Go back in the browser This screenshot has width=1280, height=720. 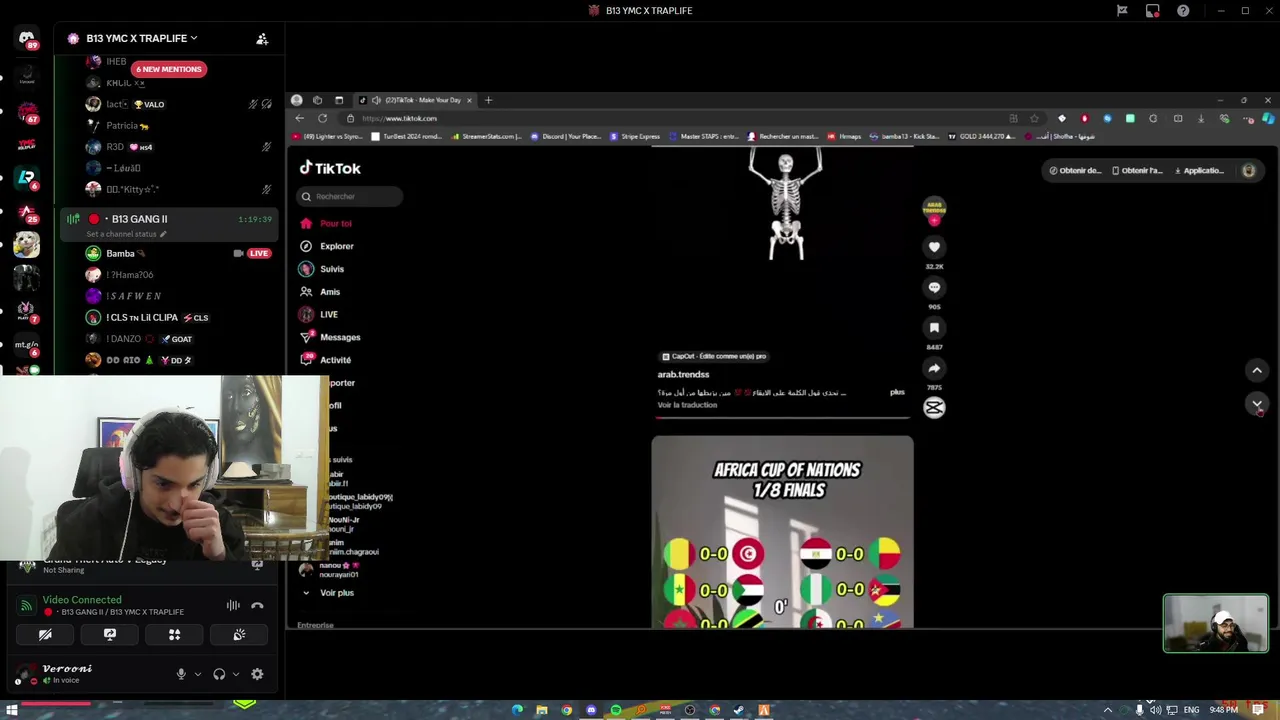299,118
